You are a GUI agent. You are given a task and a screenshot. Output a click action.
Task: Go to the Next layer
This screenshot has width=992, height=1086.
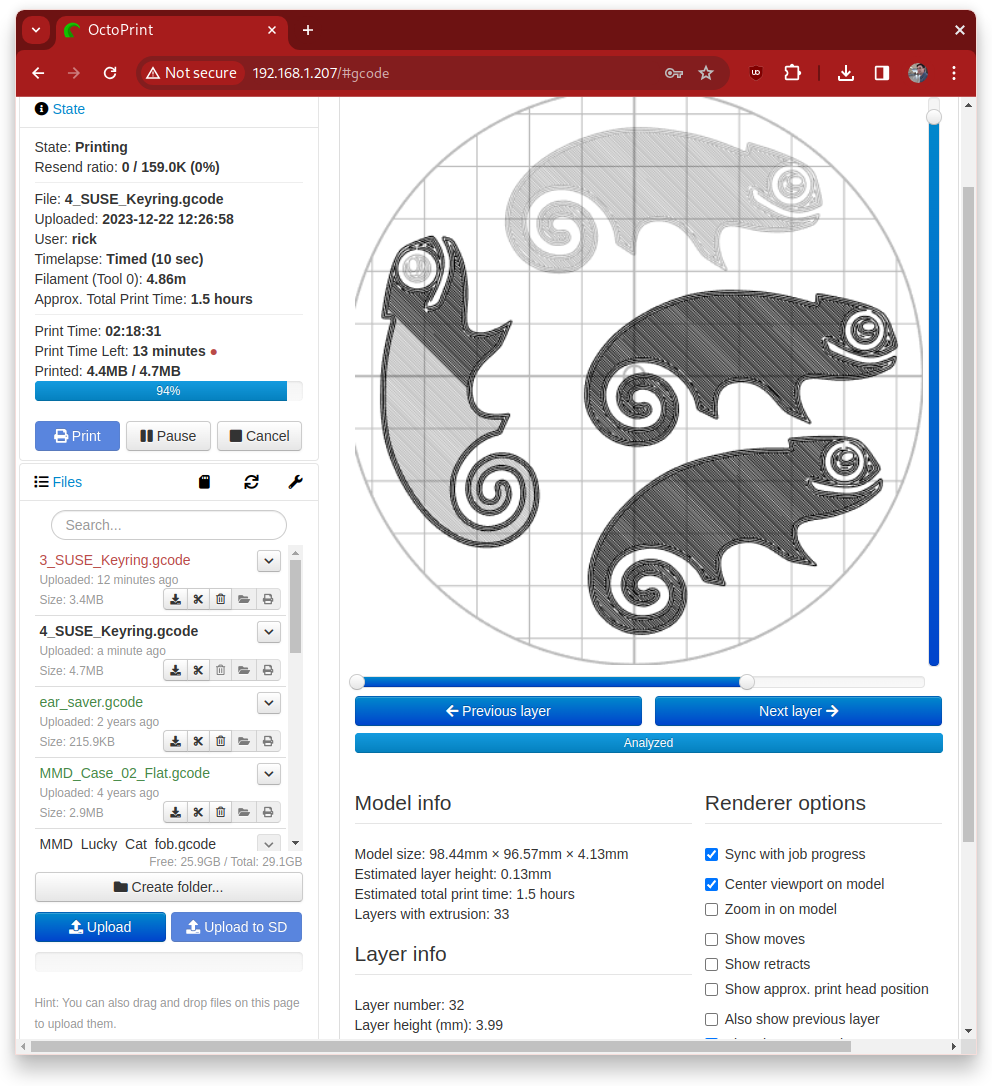point(798,711)
